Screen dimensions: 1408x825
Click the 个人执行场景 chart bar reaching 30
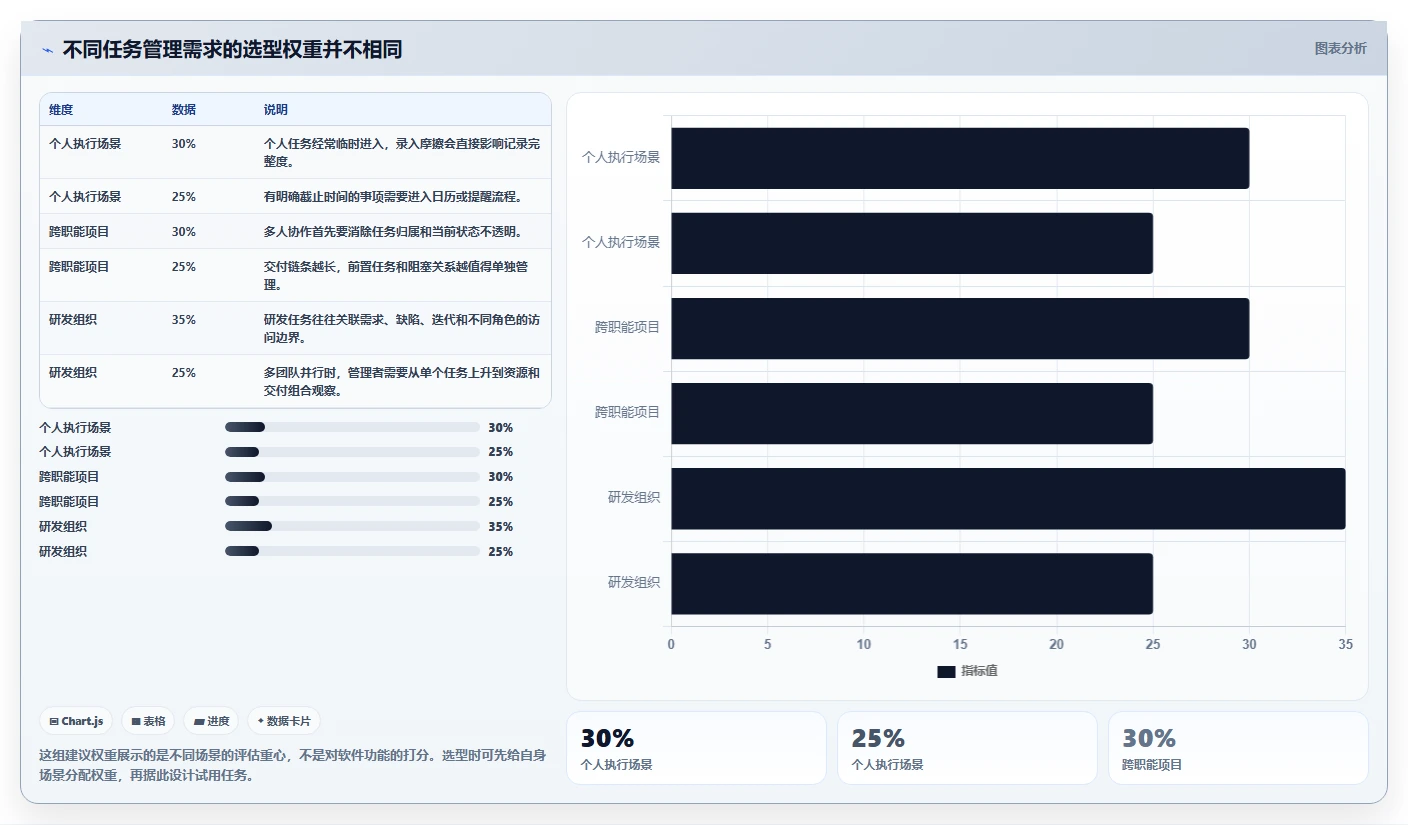click(x=960, y=158)
